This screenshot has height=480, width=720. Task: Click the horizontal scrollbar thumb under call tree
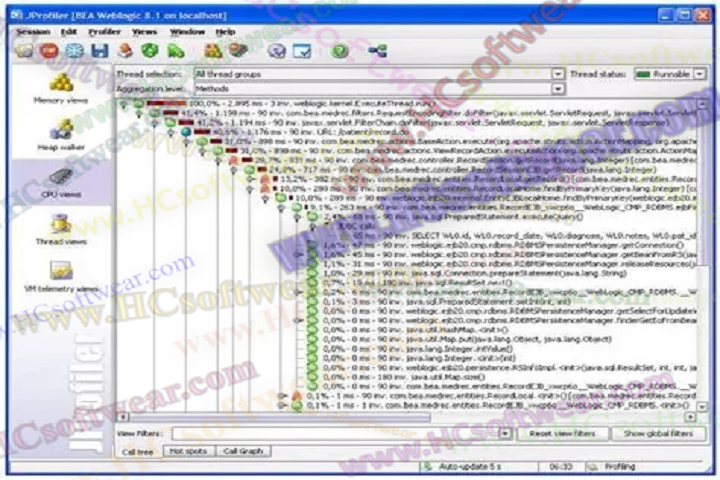(280, 417)
